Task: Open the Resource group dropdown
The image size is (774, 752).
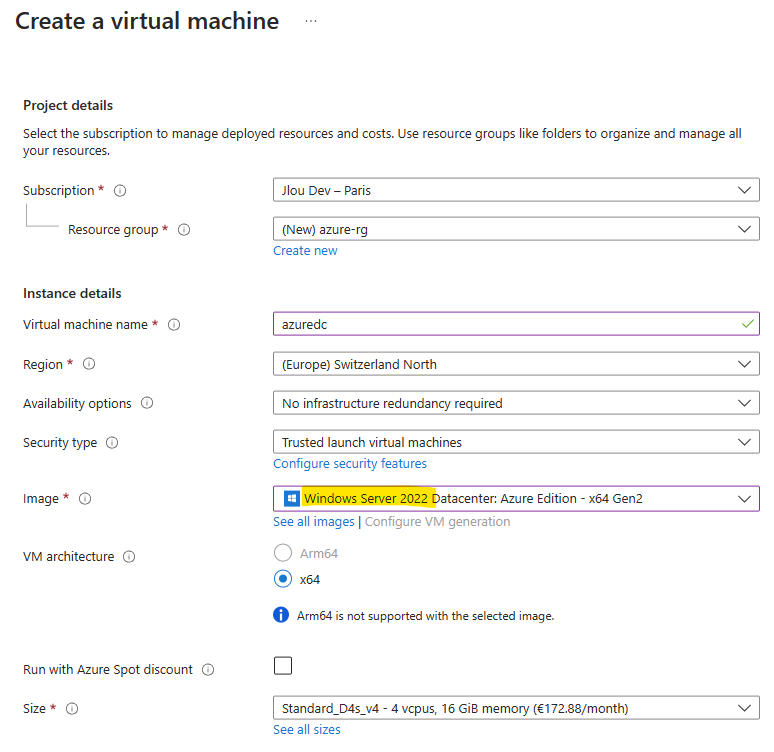Action: point(516,229)
